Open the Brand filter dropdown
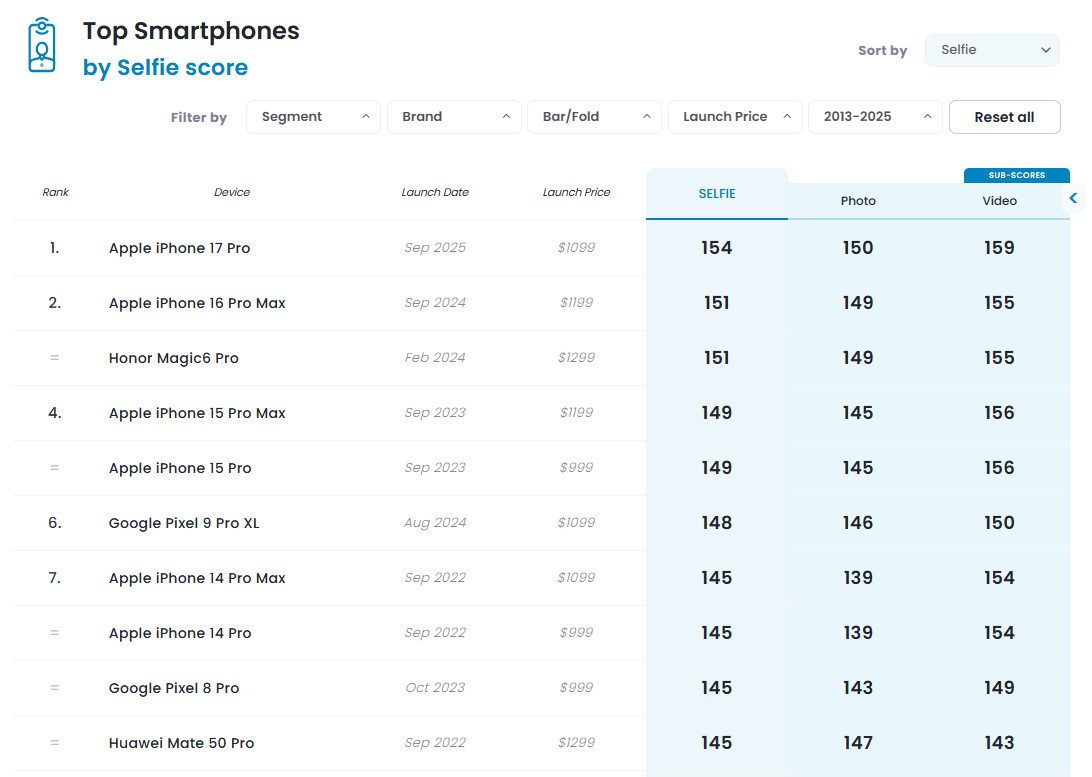 [x=454, y=117]
